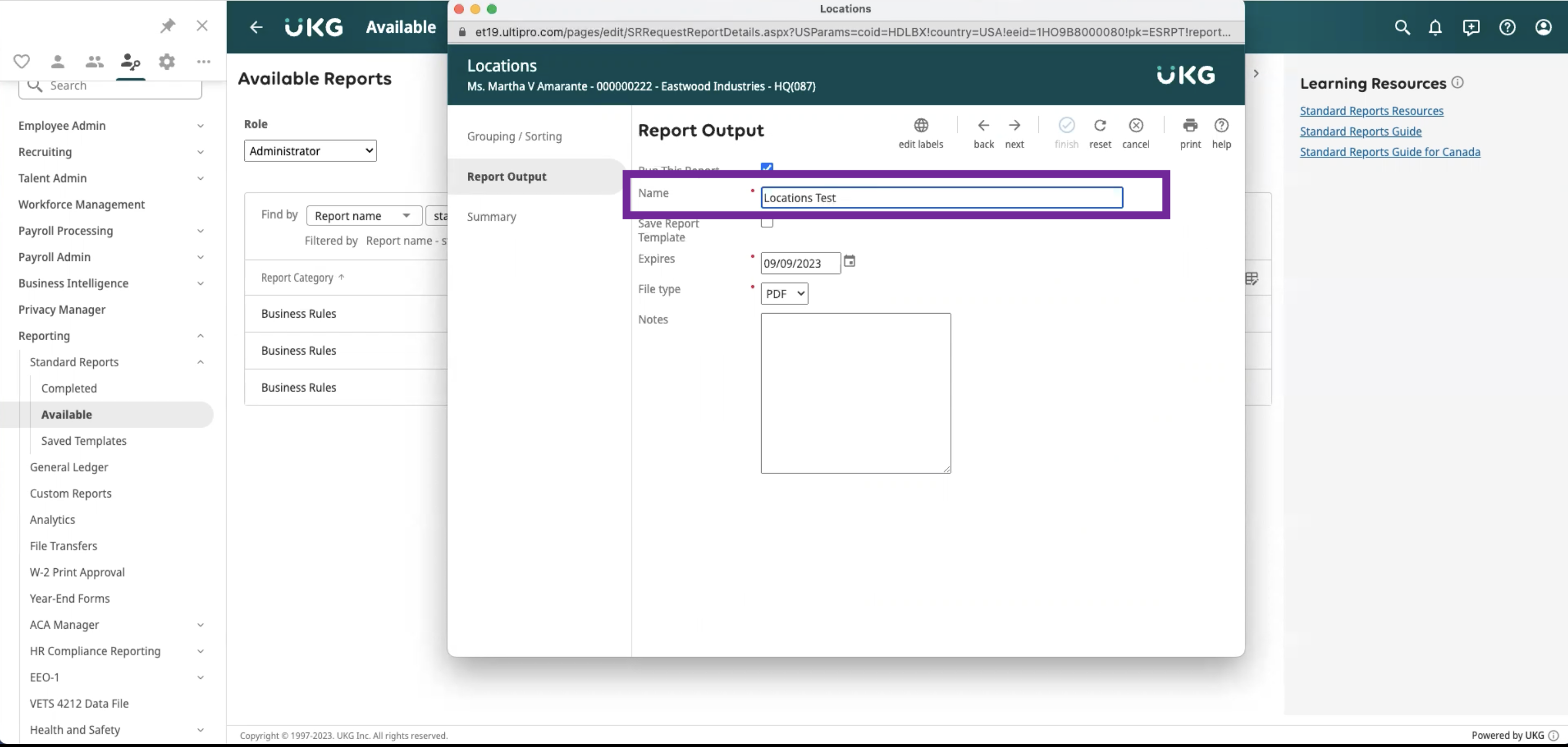Go to the Summary step
The image size is (1568, 747).
491,217
